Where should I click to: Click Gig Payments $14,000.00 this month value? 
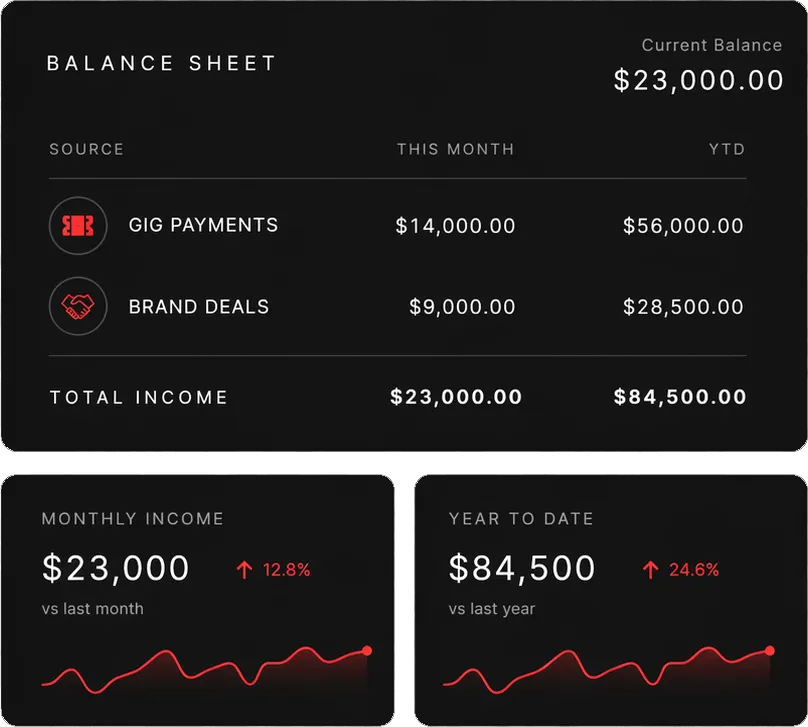point(455,226)
